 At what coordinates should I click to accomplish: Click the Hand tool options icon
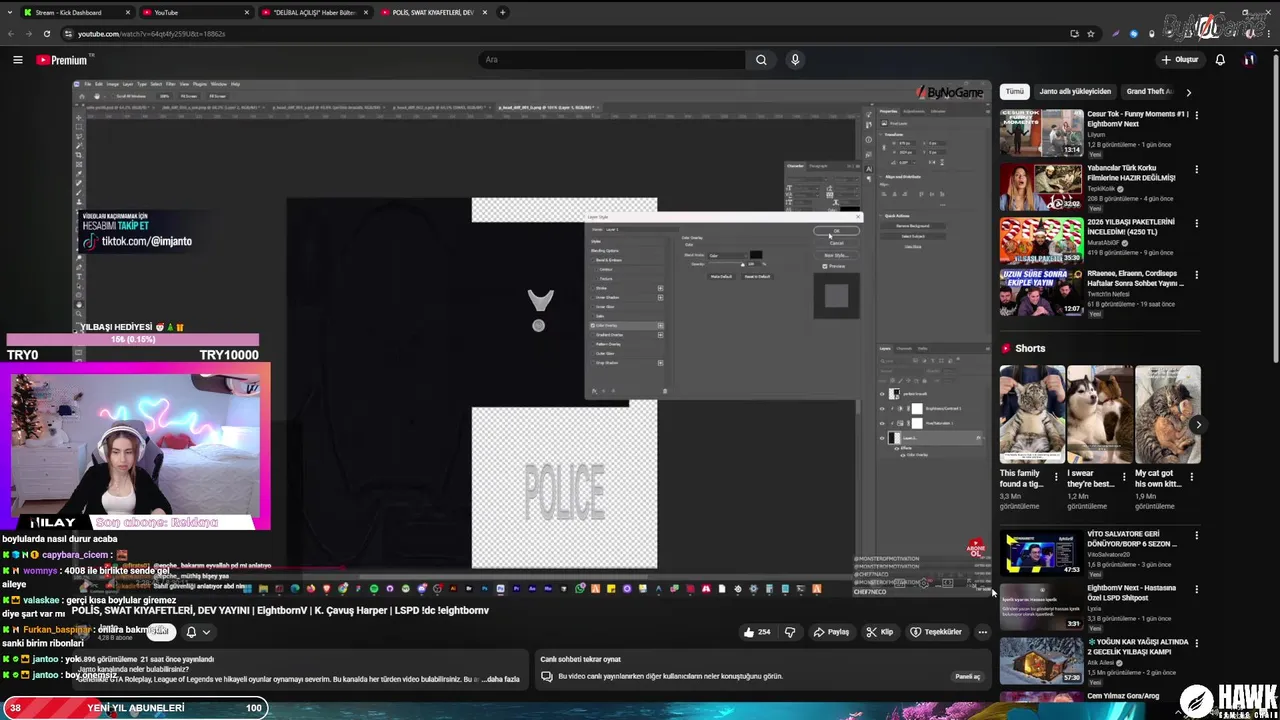tap(97, 96)
